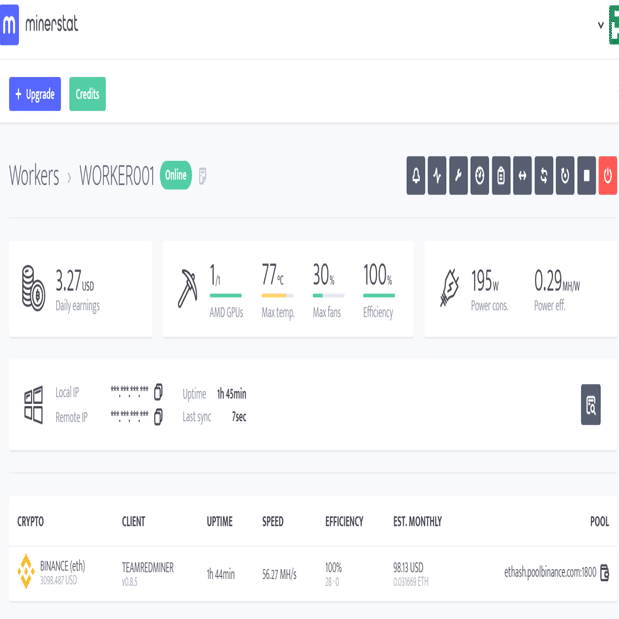Click the reboot circular arrow icon
The width and height of the screenshot is (619, 619).
[x=565, y=175]
